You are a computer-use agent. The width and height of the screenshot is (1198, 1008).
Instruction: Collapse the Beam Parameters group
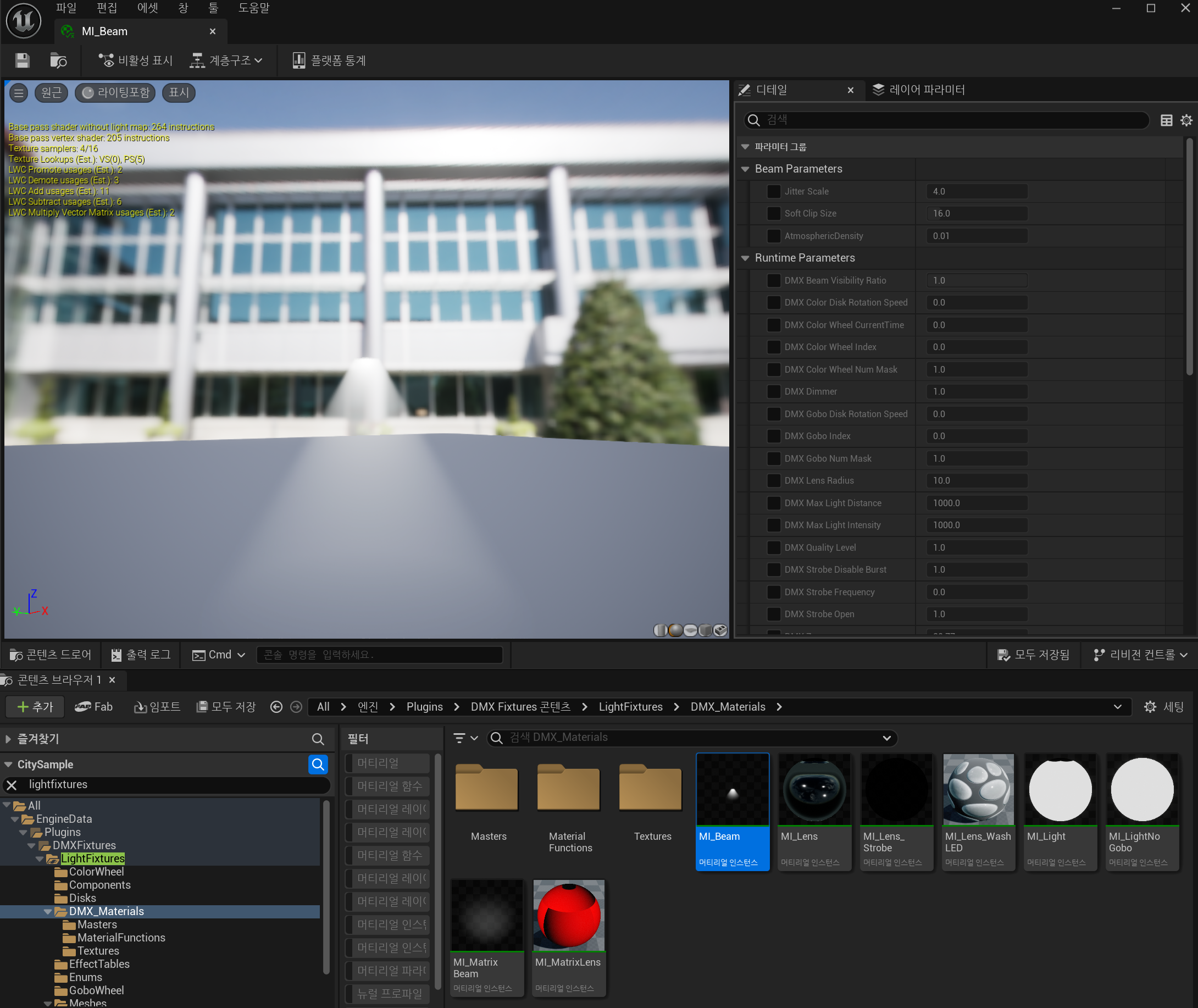click(x=745, y=169)
